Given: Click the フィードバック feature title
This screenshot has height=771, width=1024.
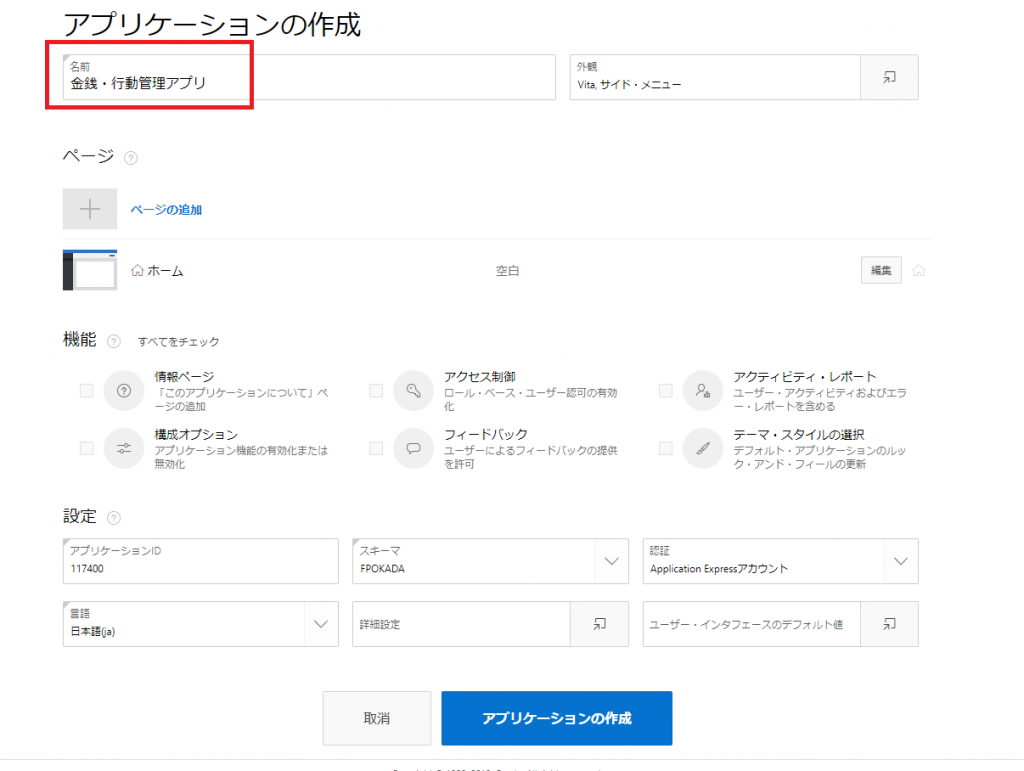Looking at the screenshot, I should tap(486, 434).
